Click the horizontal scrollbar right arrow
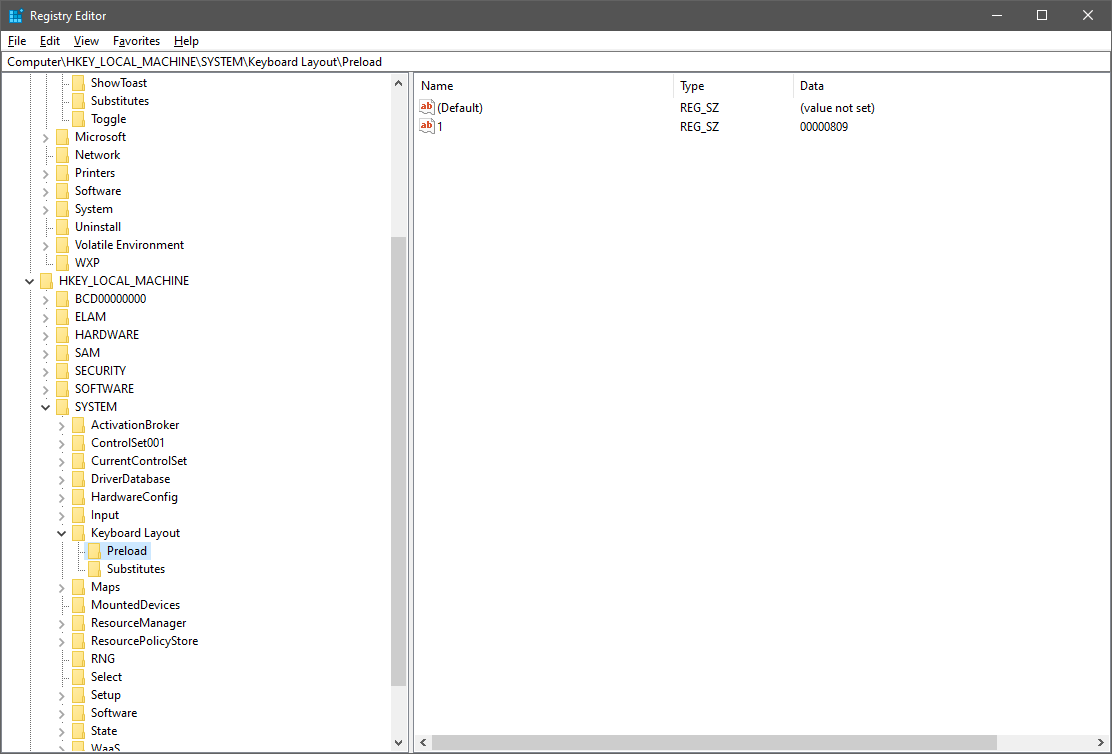Image resolution: width=1112 pixels, height=754 pixels. [x=1101, y=743]
